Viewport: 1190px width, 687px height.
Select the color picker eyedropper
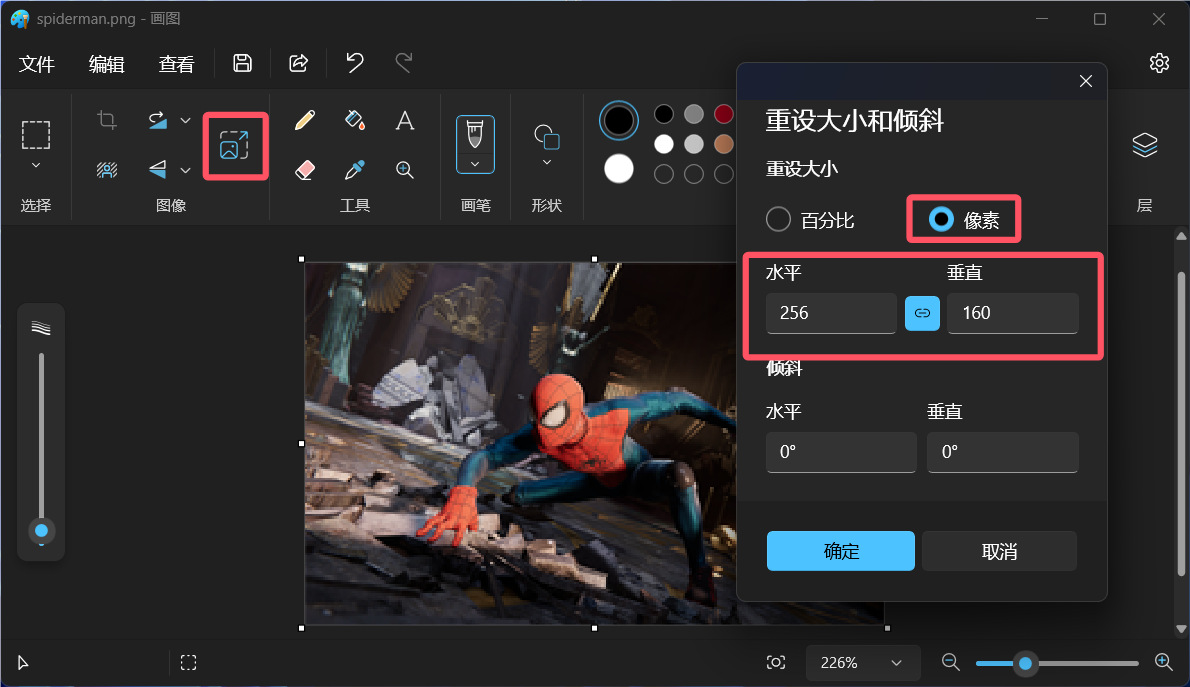coord(354,169)
